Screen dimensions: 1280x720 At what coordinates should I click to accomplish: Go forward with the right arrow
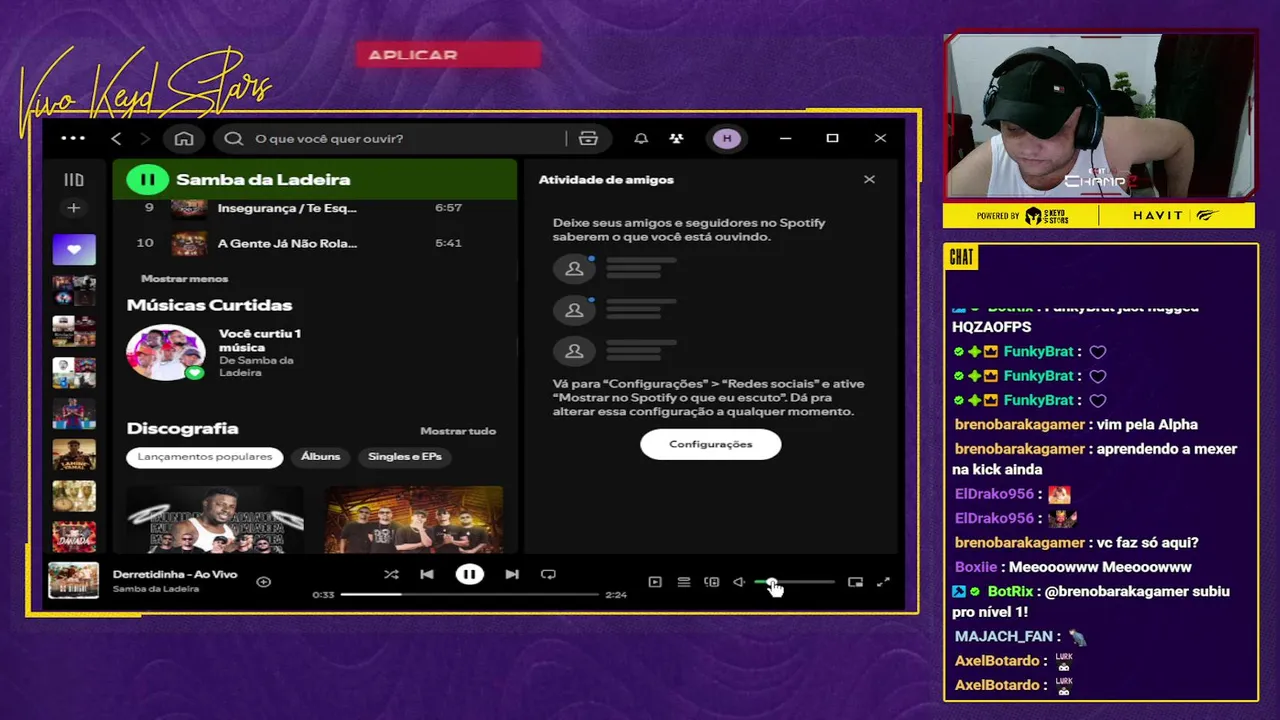(144, 138)
